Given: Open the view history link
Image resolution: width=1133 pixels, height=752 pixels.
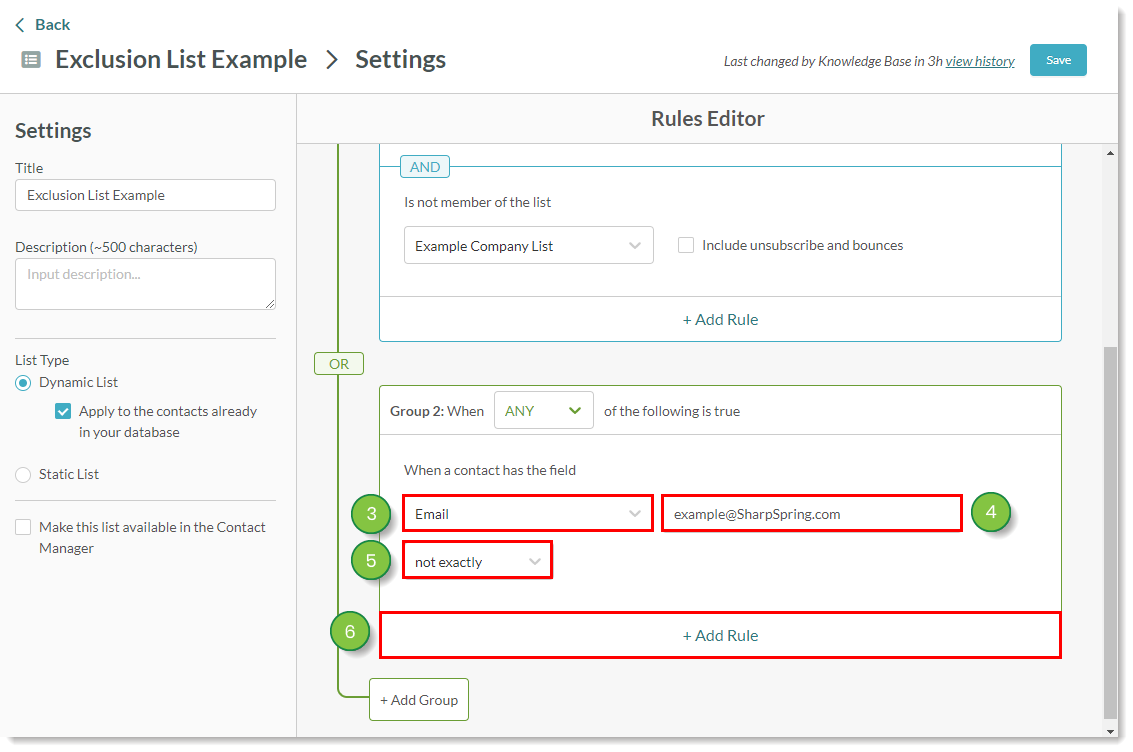Looking at the screenshot, I should coord(979,62).
